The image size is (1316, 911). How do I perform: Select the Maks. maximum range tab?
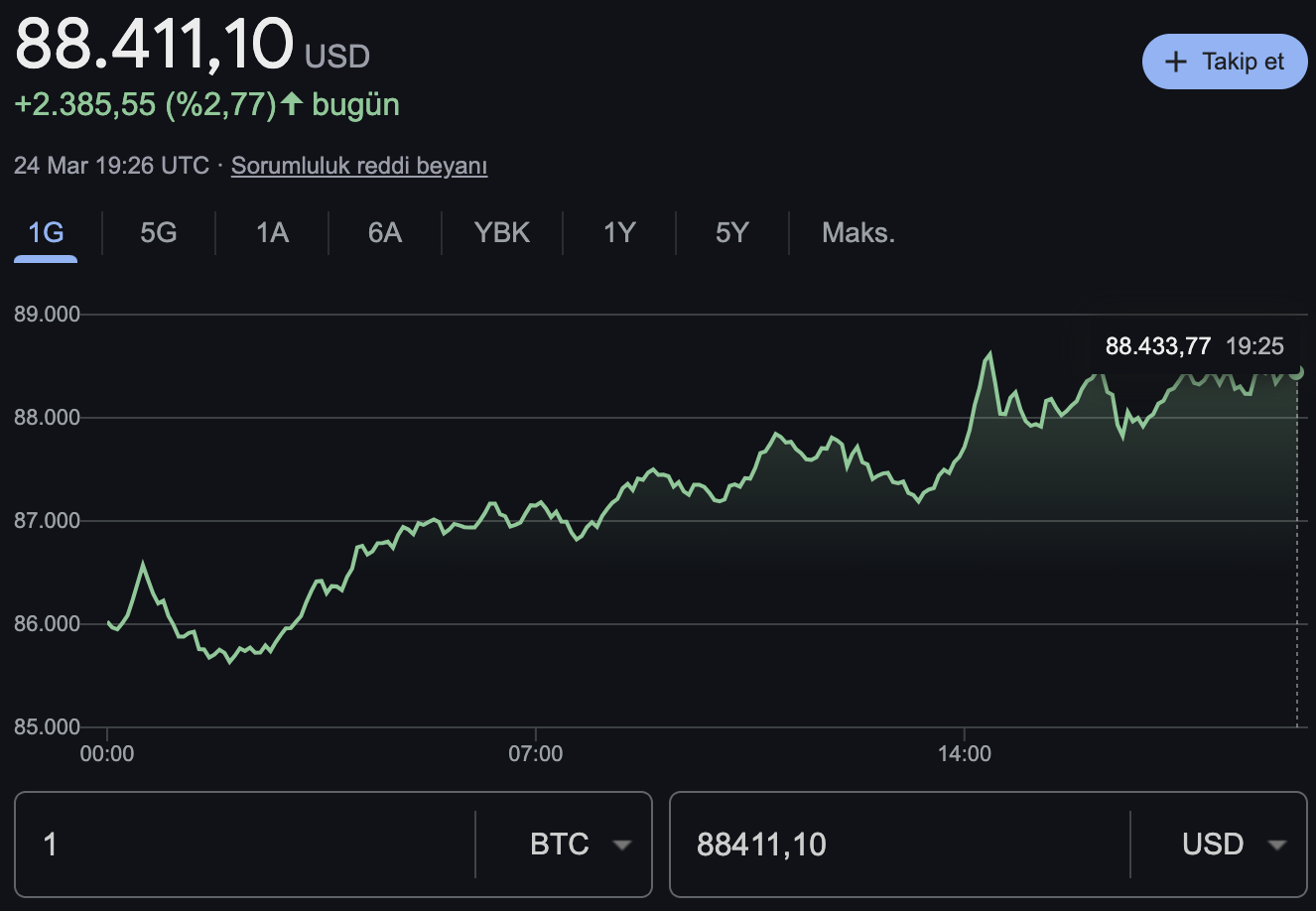tap(858, 233)
